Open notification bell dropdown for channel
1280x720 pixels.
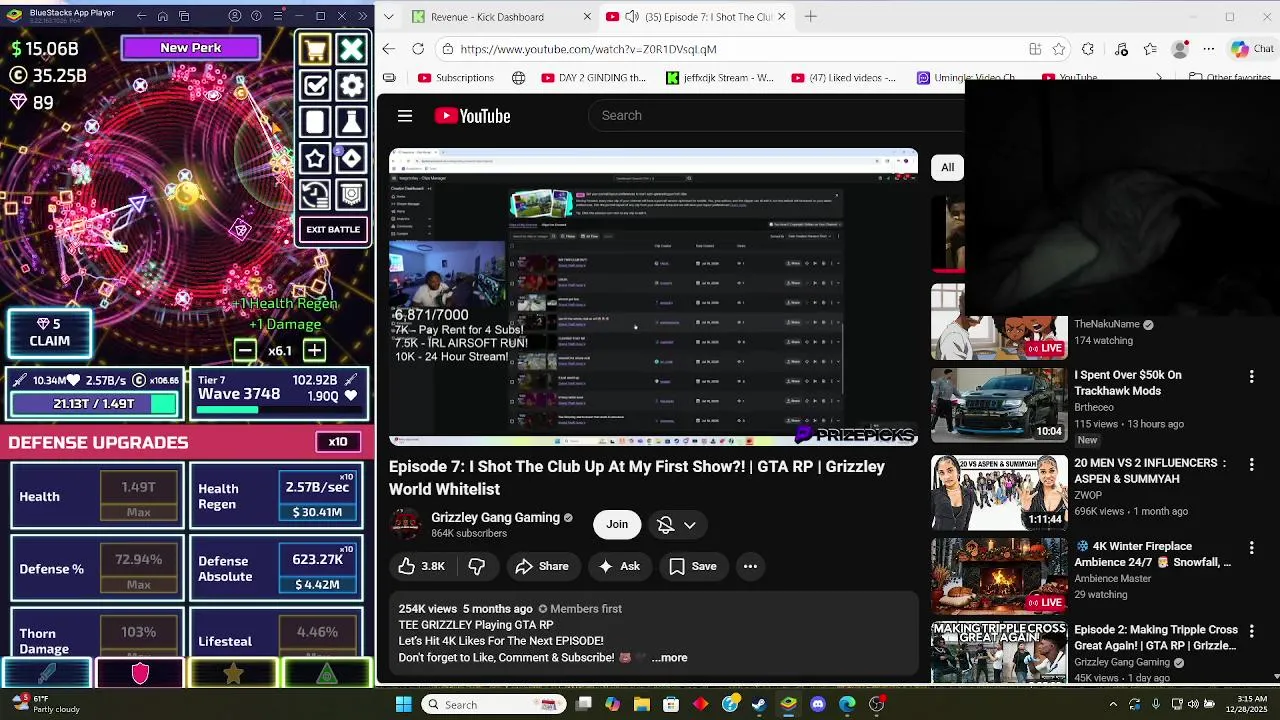pos(677,524)
